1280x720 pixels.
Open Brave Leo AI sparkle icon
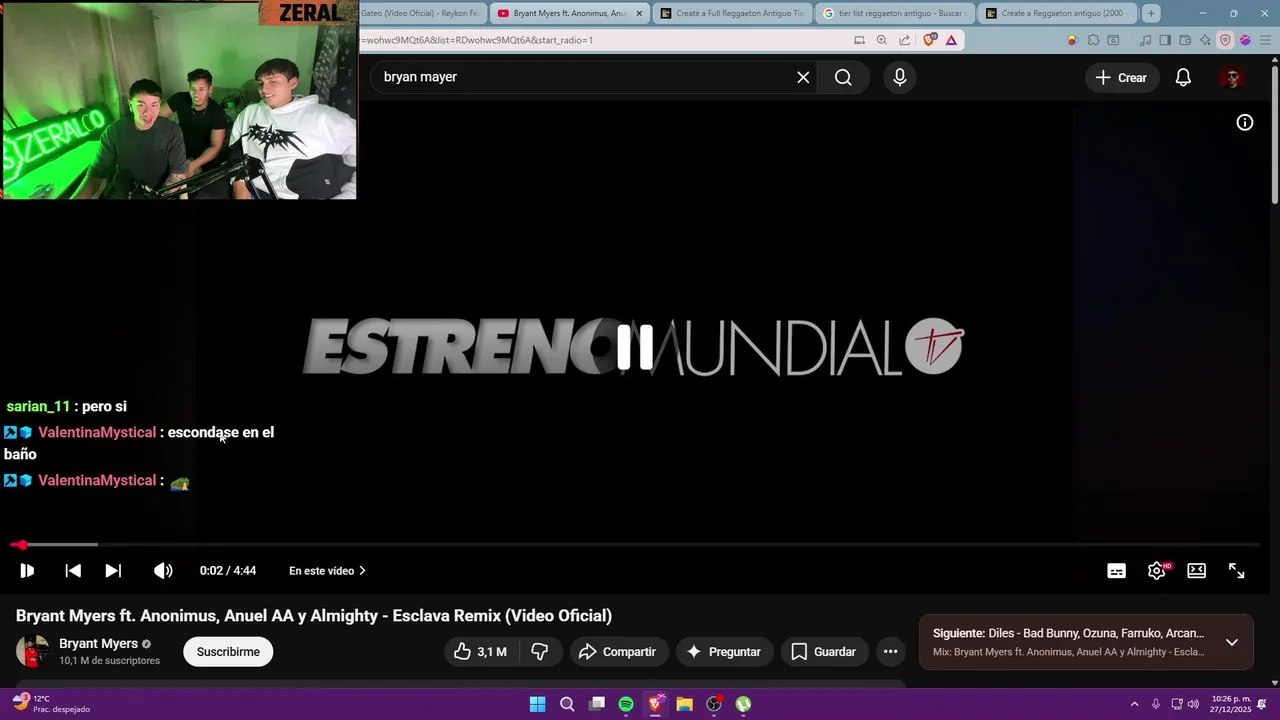click(x=1205, y=40)
